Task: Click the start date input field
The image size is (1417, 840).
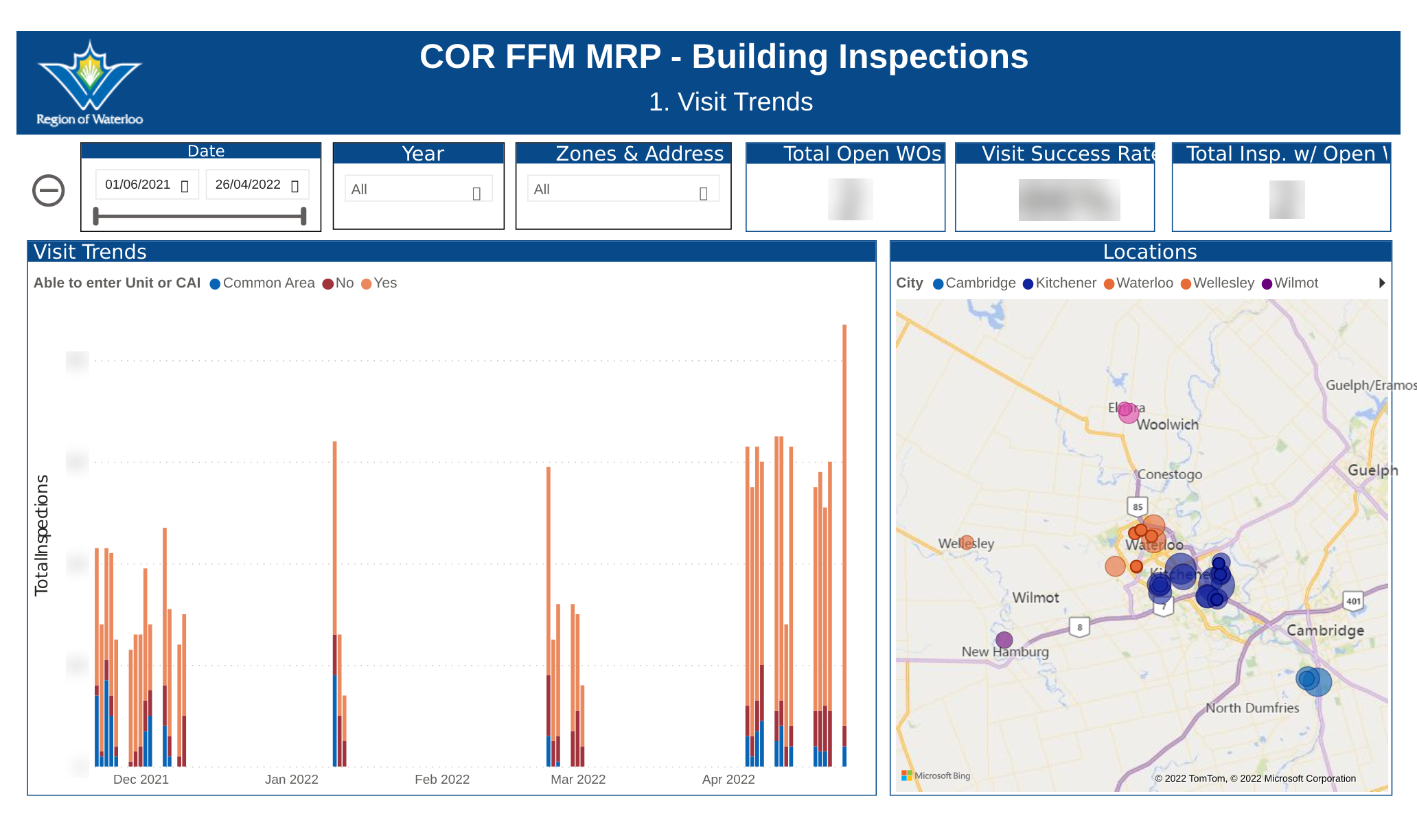Action: tap(137, 185)
